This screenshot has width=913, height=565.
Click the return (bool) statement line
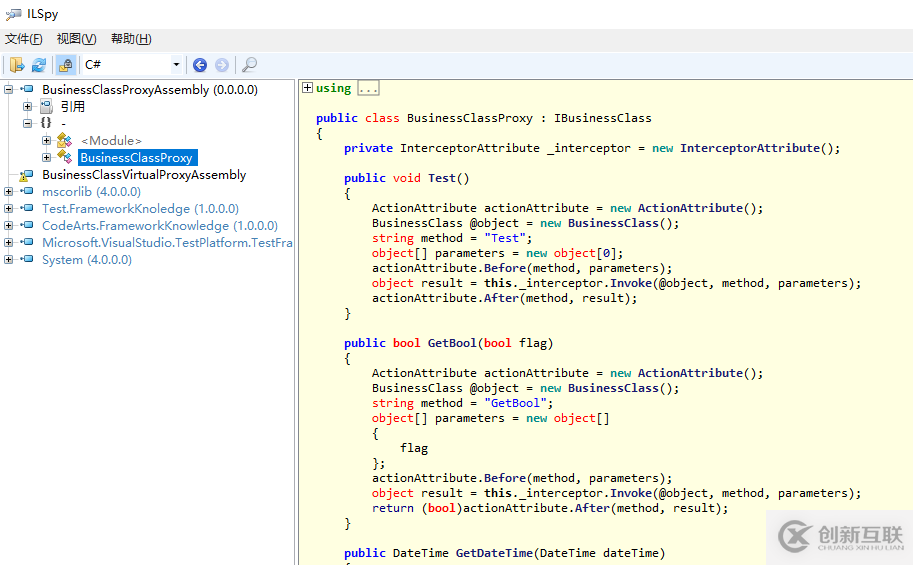coord(550,508)
